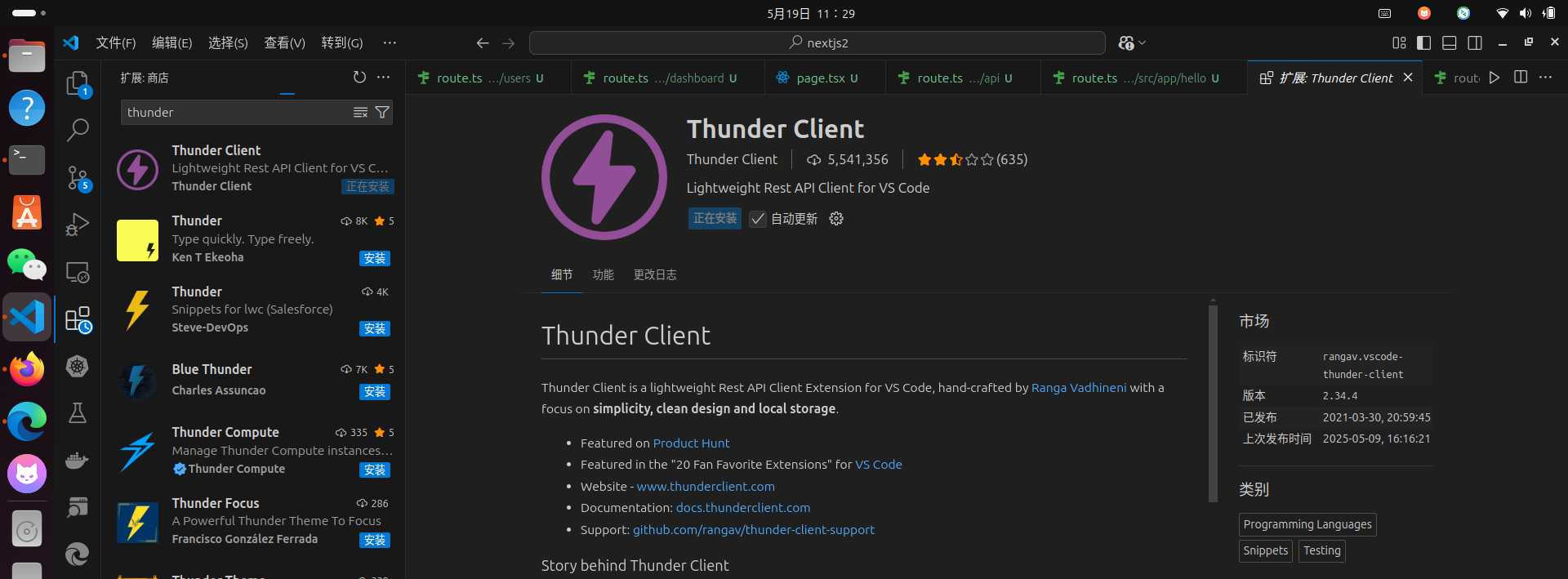
Task: Open github thunder-client-support link
Action: [x=754, y=530]
